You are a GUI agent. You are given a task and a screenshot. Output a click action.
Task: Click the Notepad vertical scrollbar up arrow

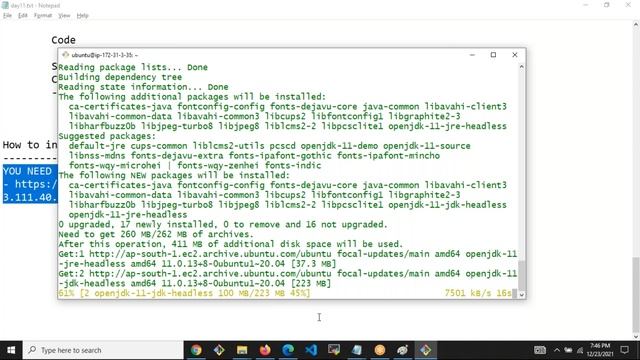click(636, 24)
